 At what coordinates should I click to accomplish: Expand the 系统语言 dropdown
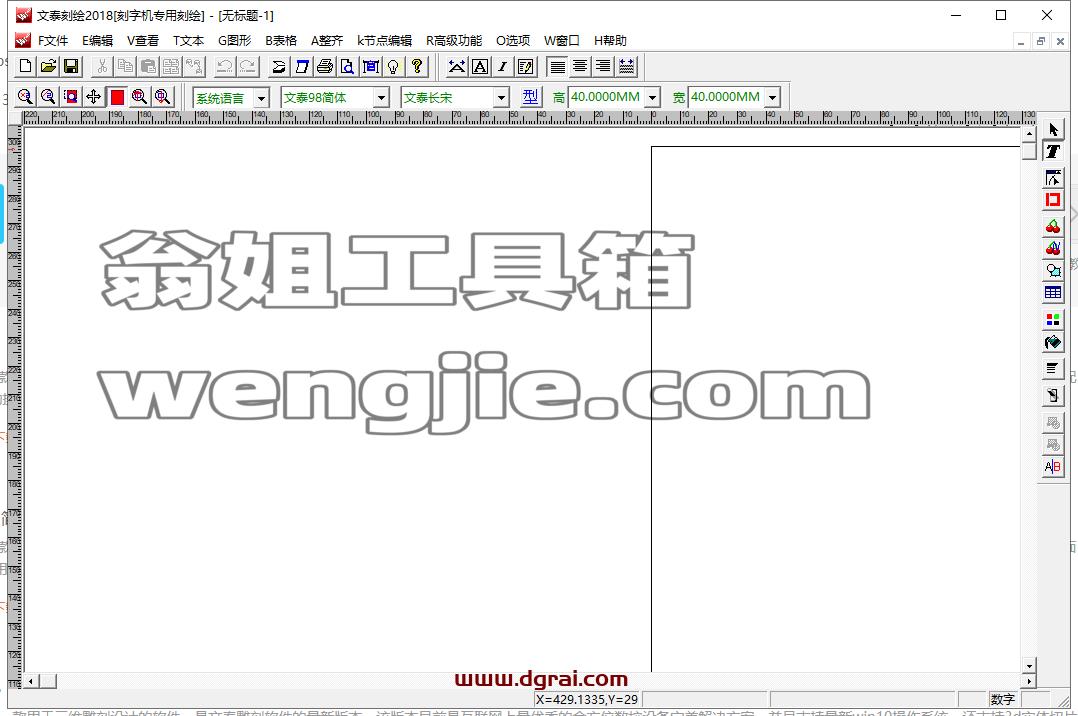[x=261, y=98]
